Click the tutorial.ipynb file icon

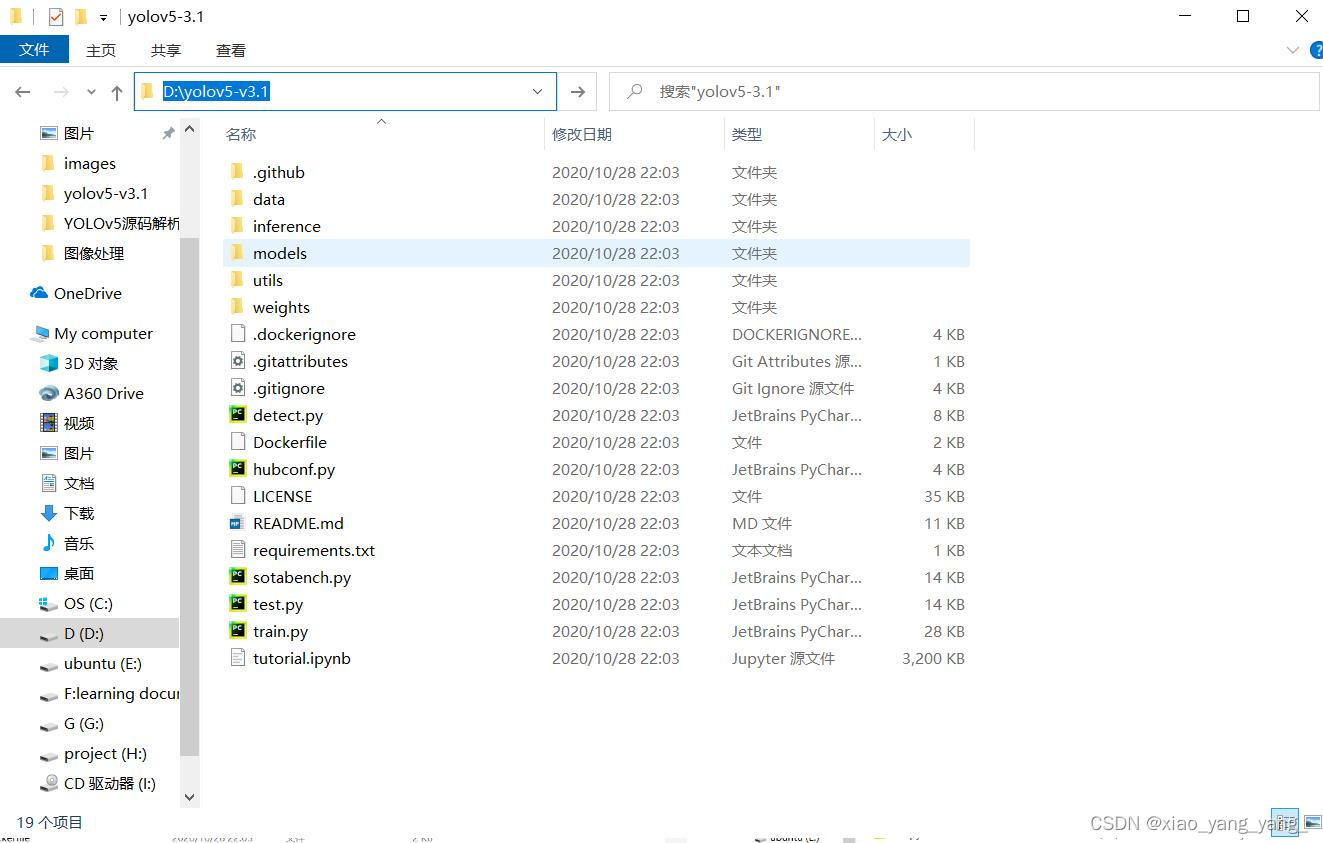(x=237, y=658)
